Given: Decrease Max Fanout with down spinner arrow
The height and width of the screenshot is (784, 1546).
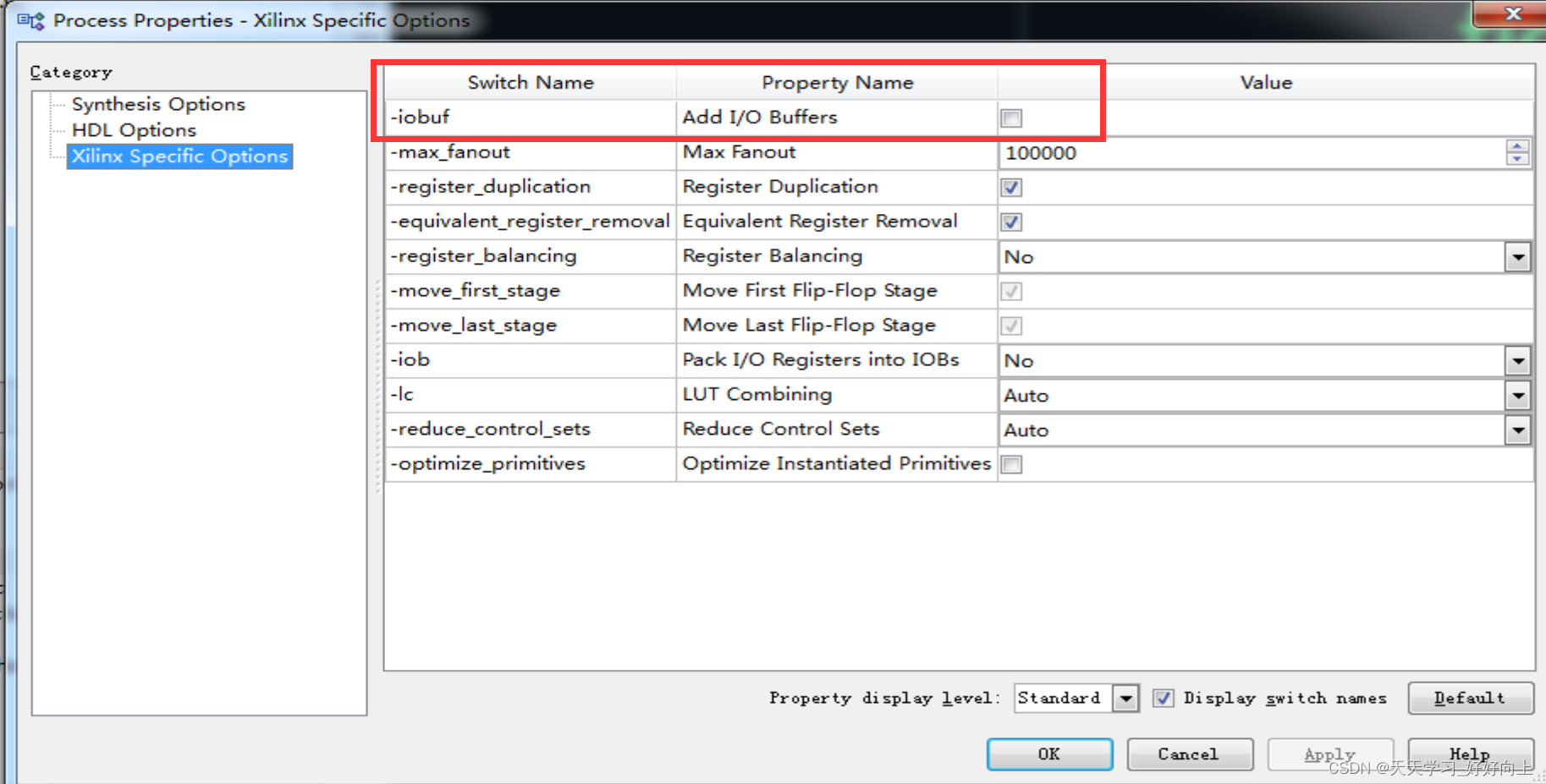Looking at the screenshot, I should coord(1517,159).
